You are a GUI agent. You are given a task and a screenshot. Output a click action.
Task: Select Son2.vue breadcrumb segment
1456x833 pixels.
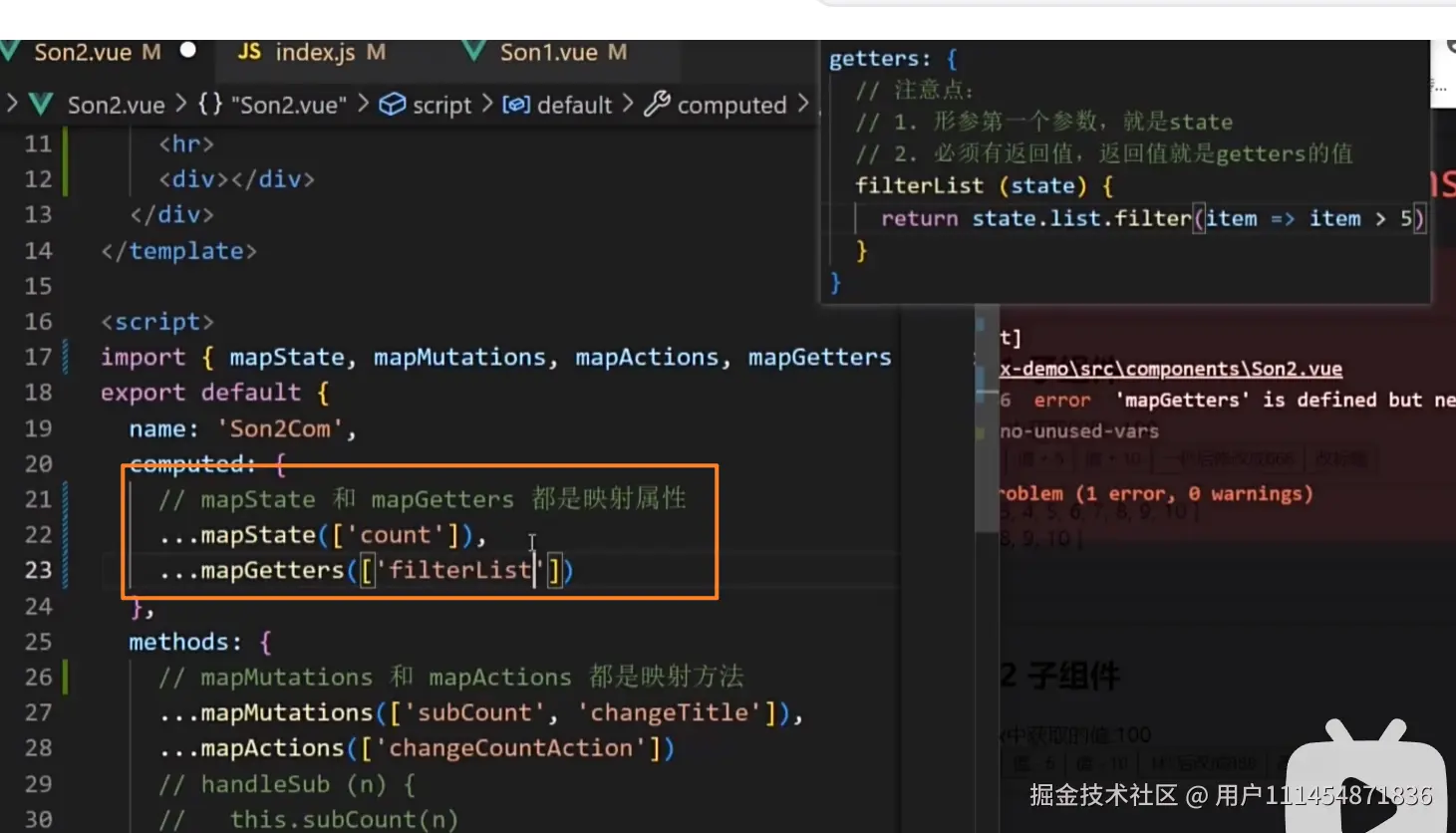pyautogui.click(x=116, y=105)
